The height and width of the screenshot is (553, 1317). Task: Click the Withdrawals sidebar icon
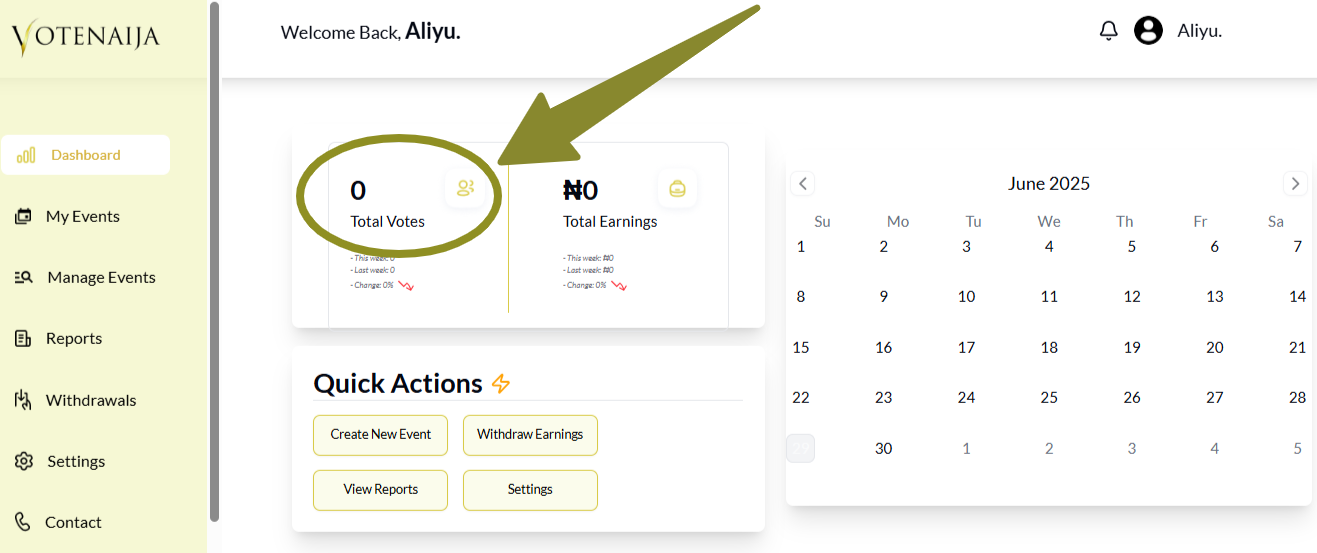[x=23, y=401]
